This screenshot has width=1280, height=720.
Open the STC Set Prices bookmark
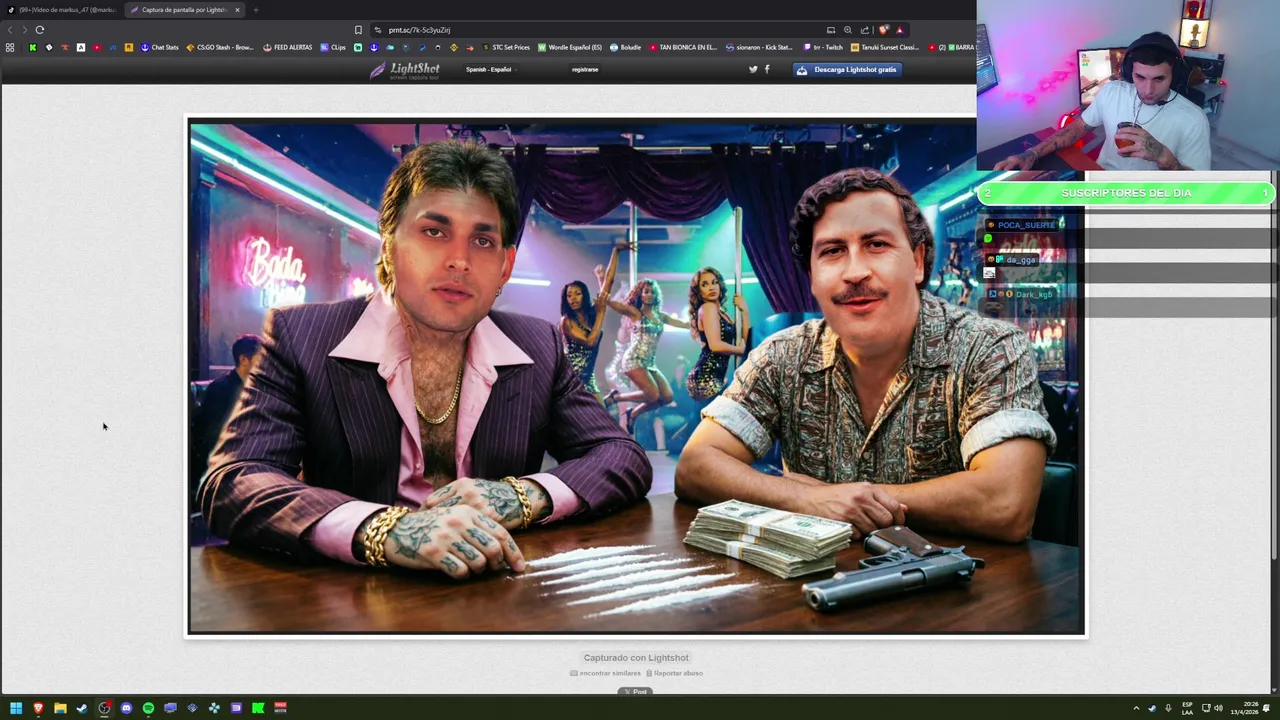tap(506, 47)
